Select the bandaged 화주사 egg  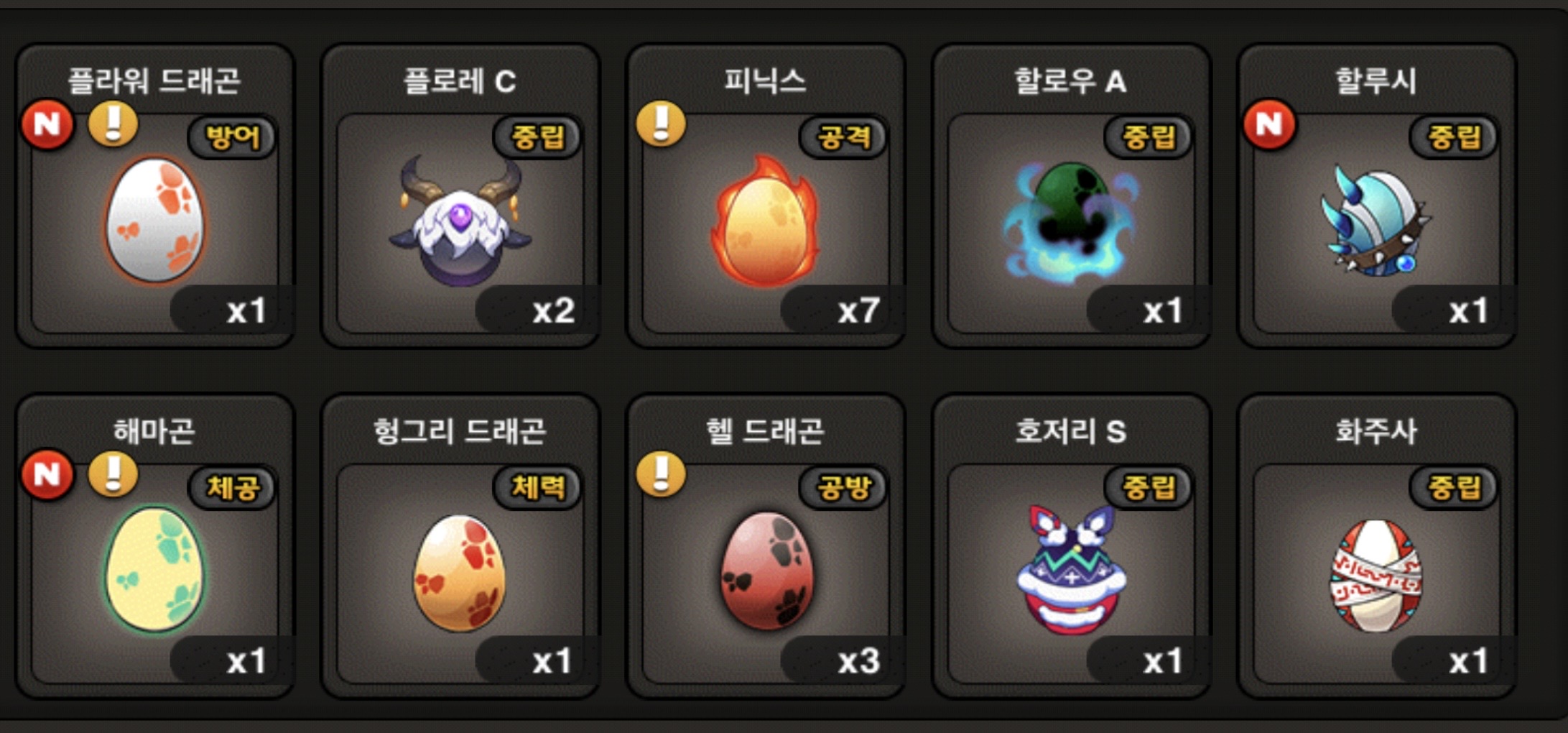1376,576
